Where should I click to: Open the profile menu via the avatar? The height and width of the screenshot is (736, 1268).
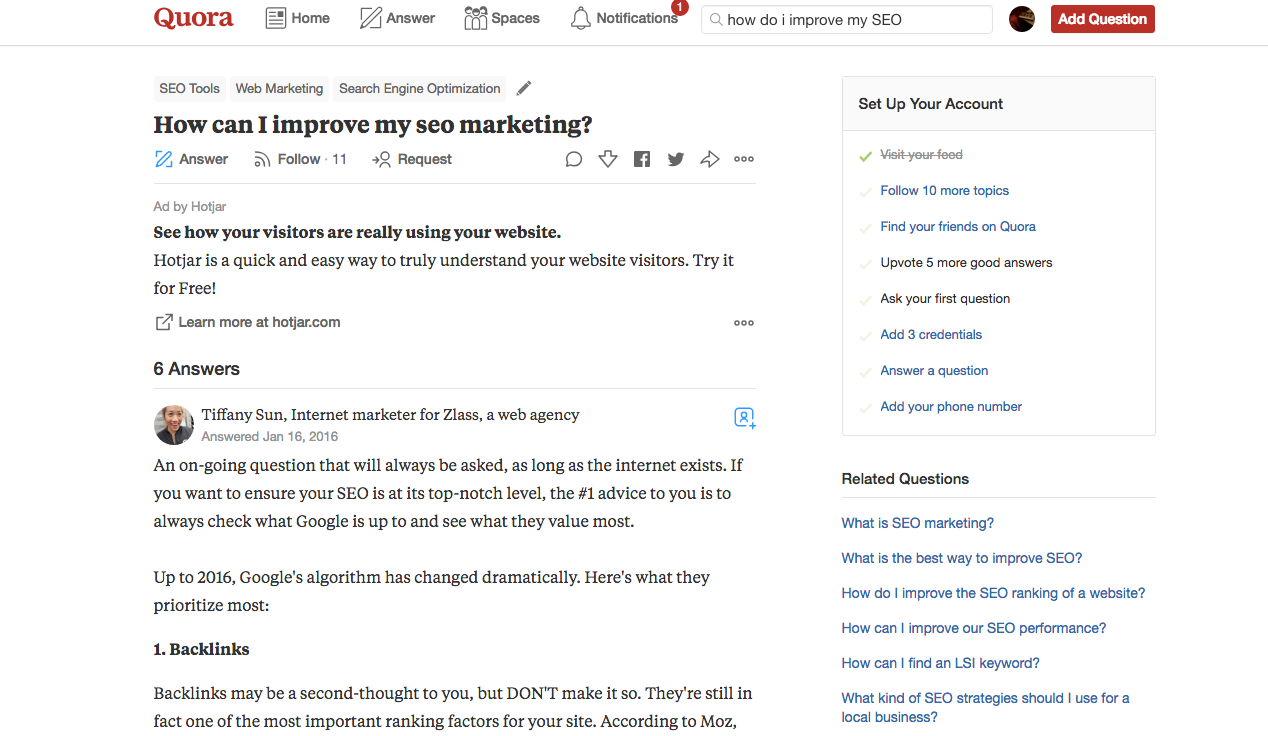coord(1021,18)
